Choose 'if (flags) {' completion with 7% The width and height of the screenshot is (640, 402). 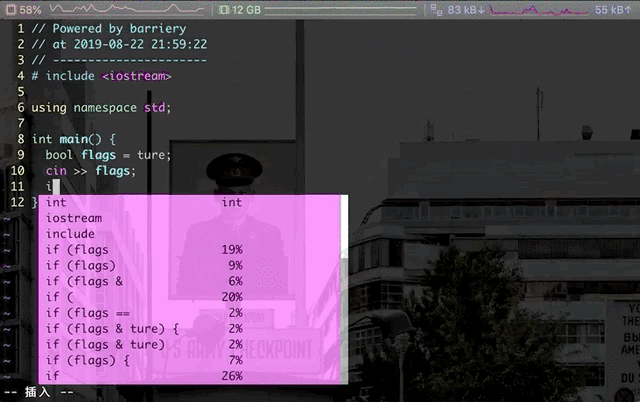point(190,360)
